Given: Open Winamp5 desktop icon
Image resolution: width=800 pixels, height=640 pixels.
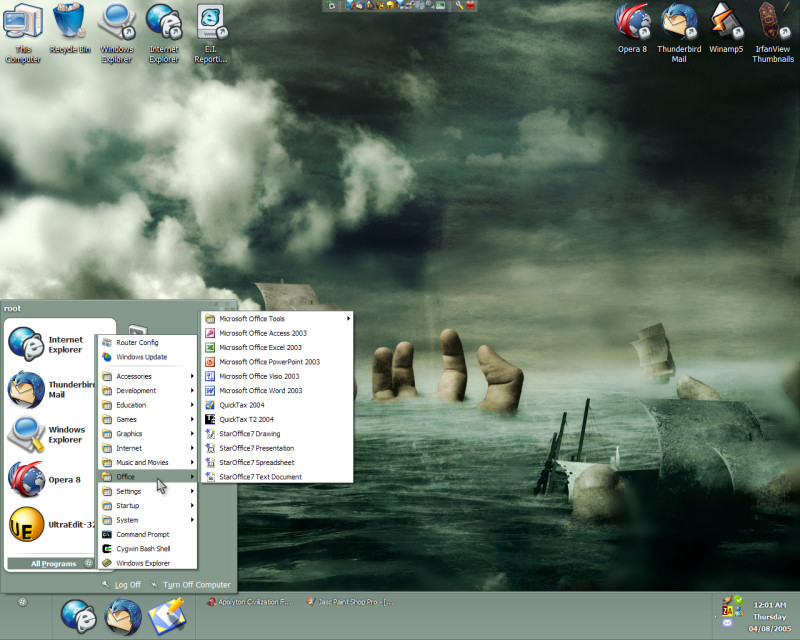Looking at the screenshot, I should [726, 22].
